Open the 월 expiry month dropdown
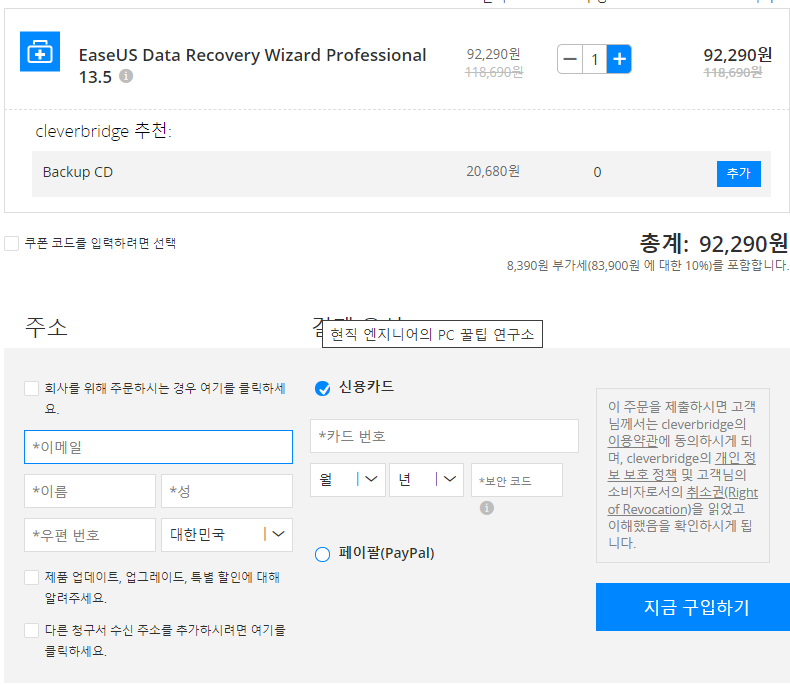This screenshot has height=685, width=790. coord(348,480)
